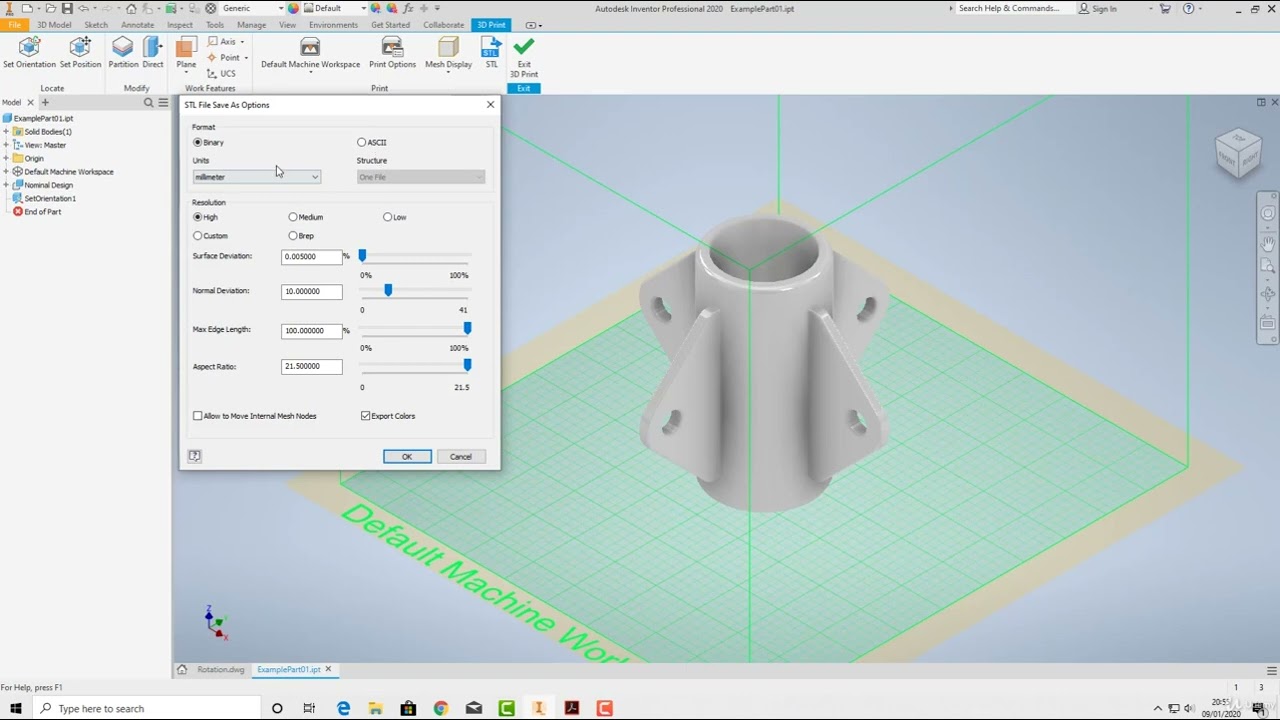Click Cancel in STL options dialog
The image size is (1280, 720).
click(x=461, y=456)
